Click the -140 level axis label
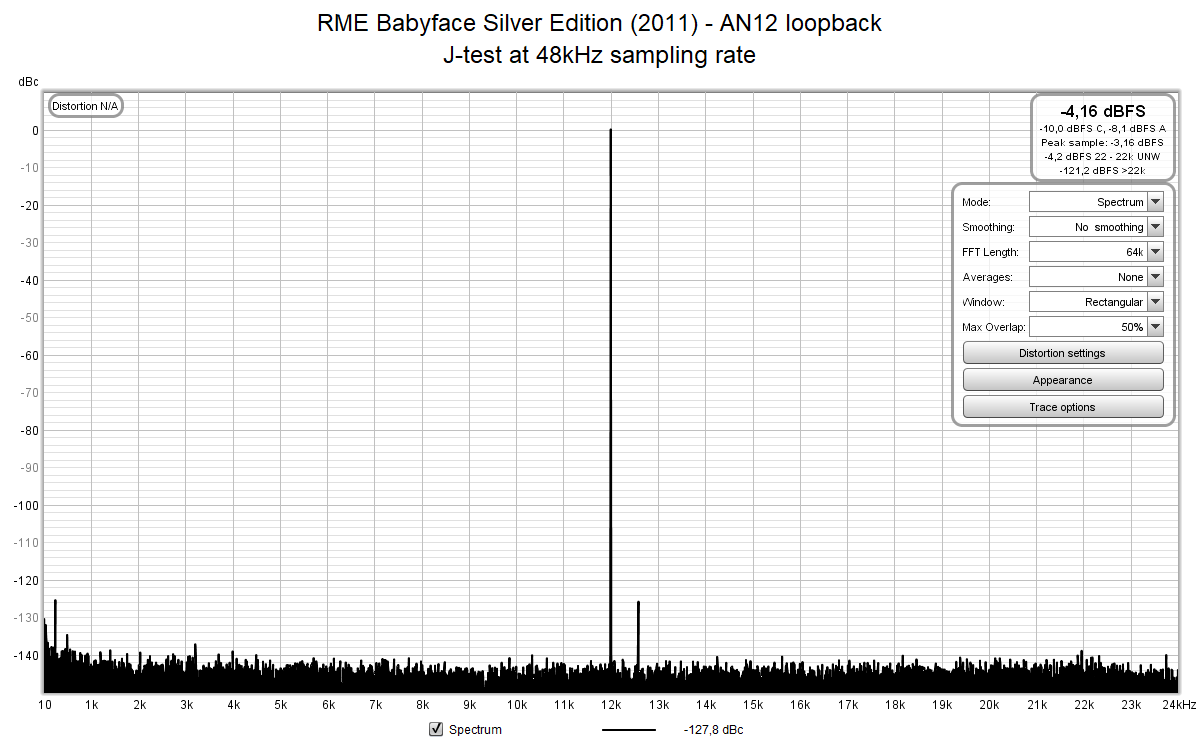Screen dimensions: 1200x744 point(25,655)
